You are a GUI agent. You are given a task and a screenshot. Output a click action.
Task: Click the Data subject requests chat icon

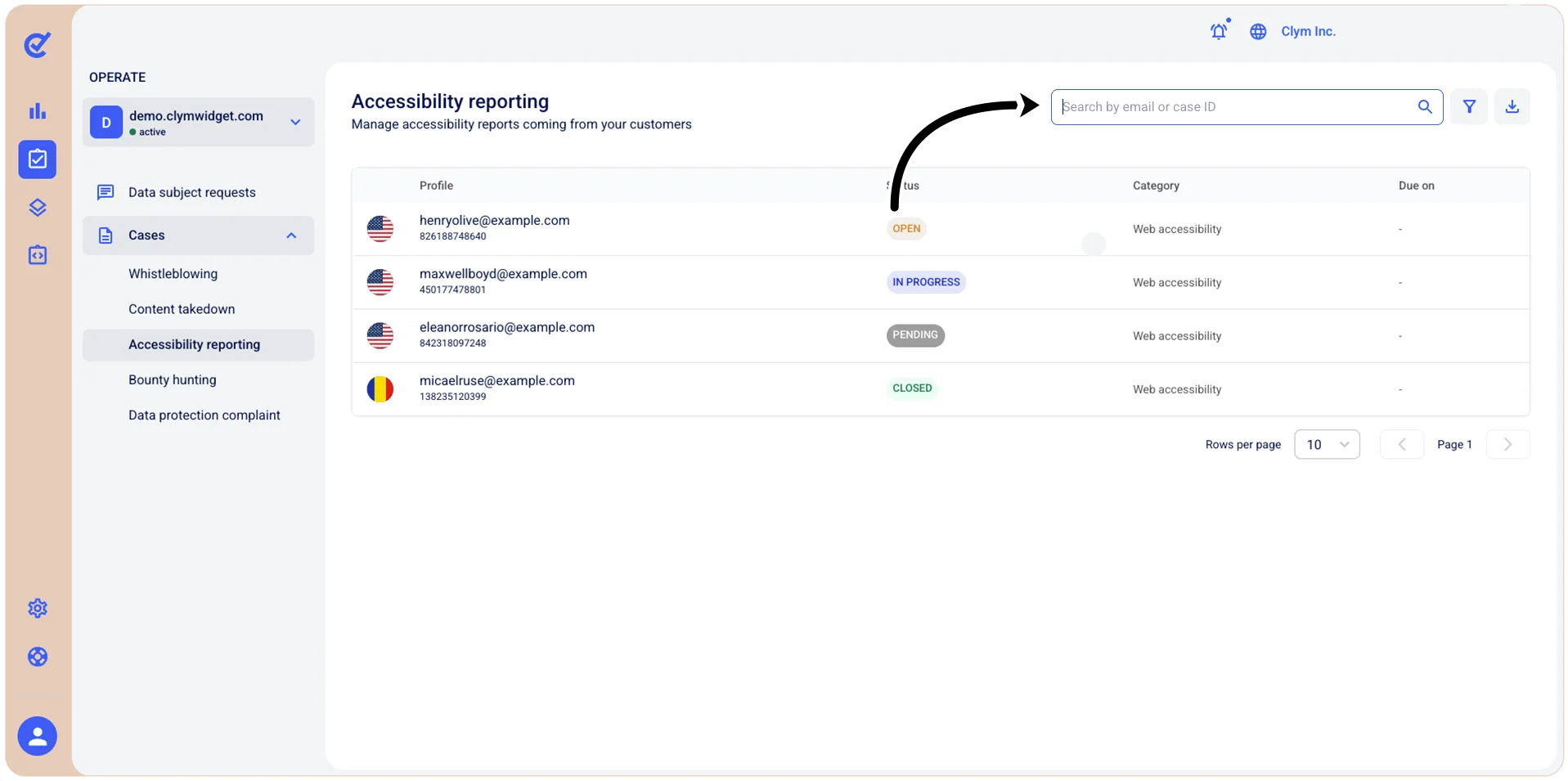pyautogui.click(x=106, y=192)
